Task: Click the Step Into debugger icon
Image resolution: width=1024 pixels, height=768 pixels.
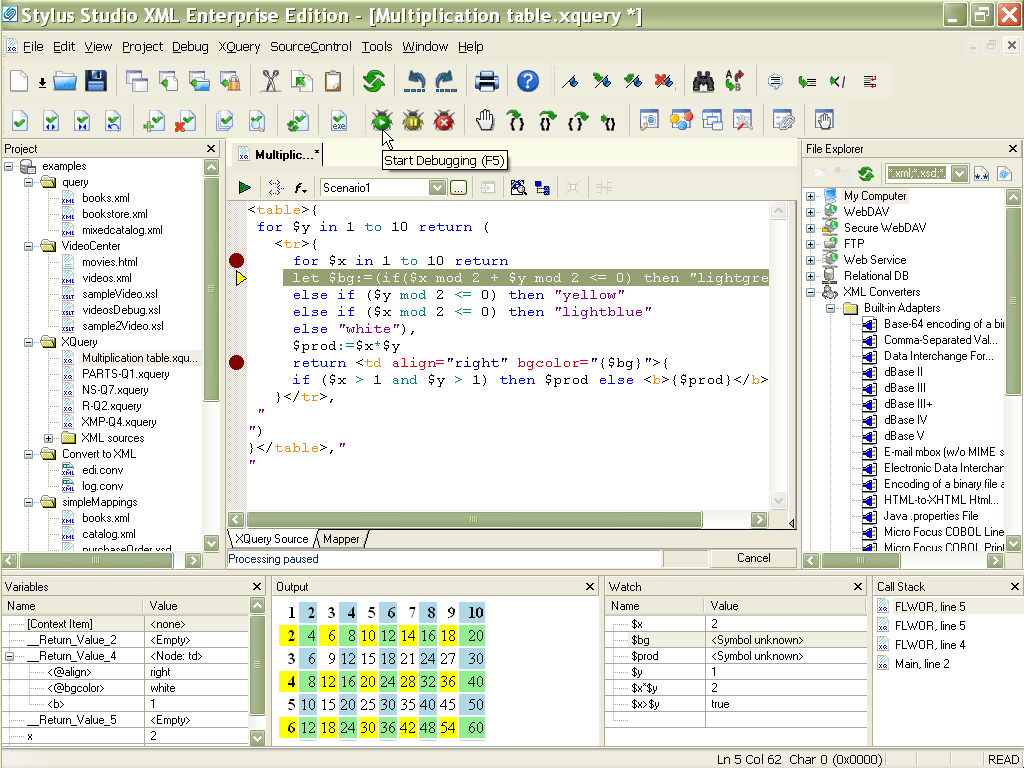Action: [x=516, y=120]
